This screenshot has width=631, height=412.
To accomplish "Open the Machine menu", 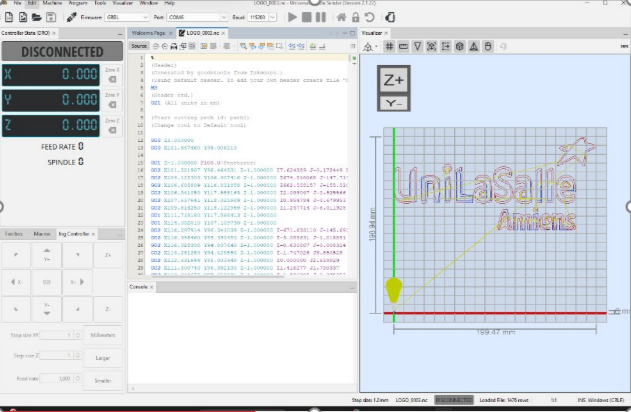I will [52, 3].
